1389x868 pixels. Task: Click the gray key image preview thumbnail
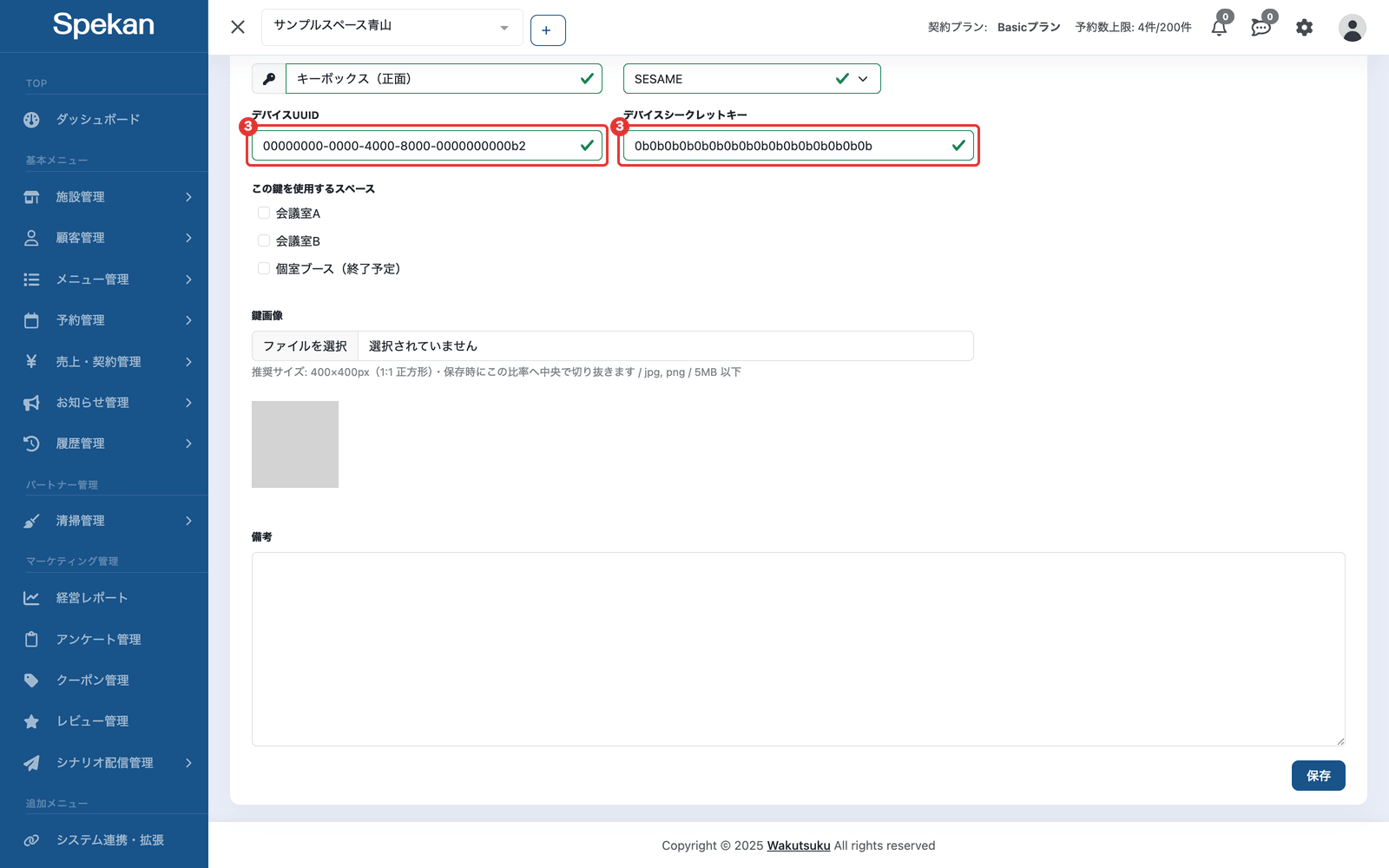coord(295,444)
